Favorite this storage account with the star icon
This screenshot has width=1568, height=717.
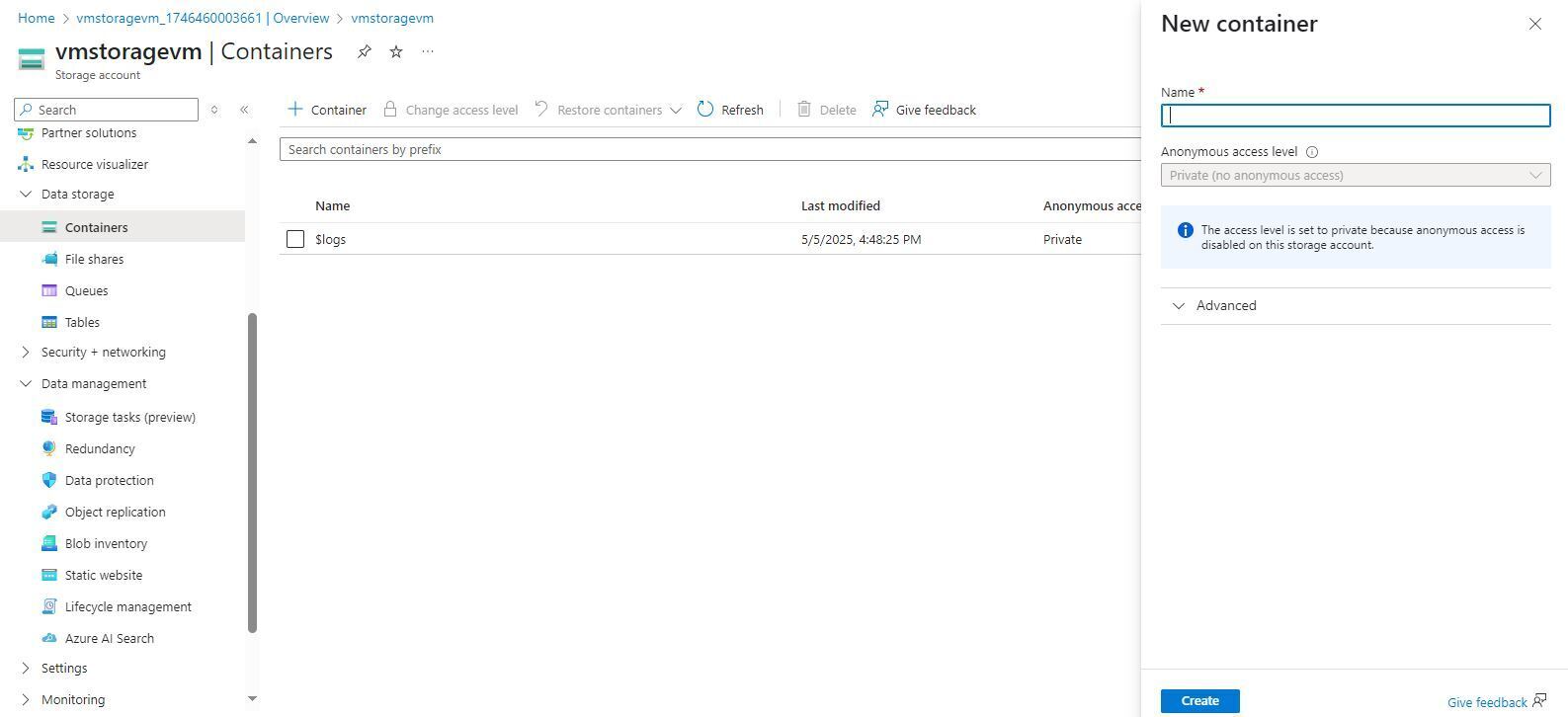click(396, 51)
